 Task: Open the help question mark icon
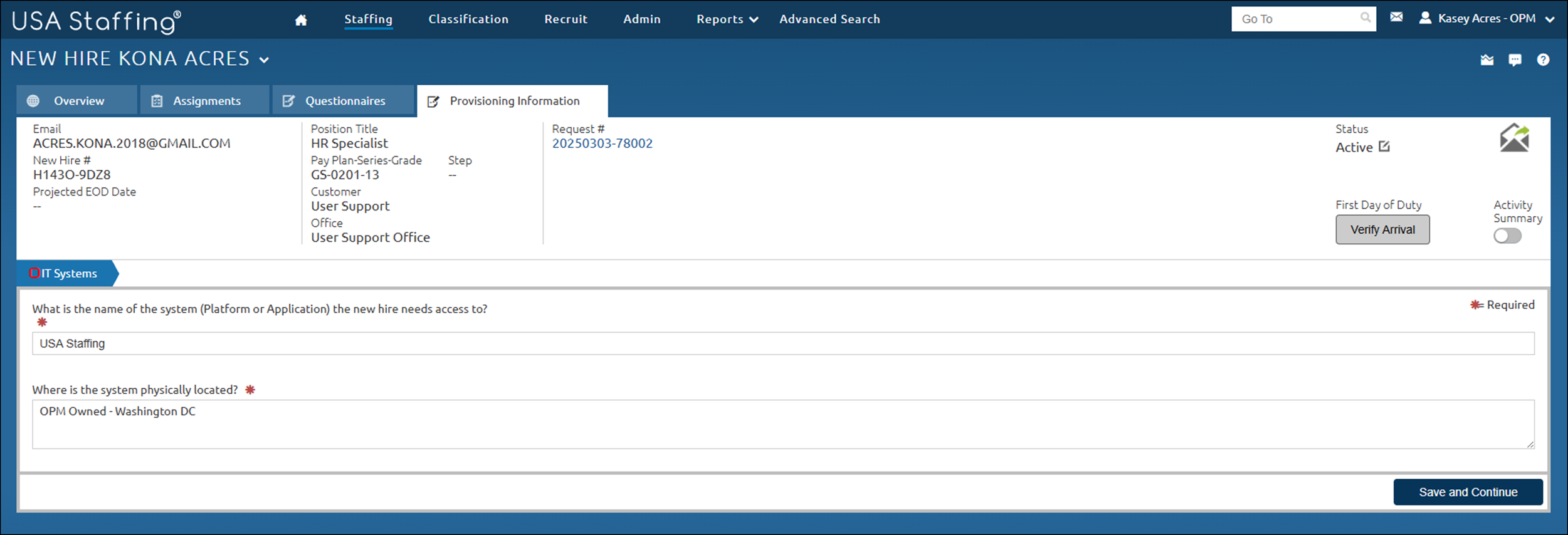1543,60
